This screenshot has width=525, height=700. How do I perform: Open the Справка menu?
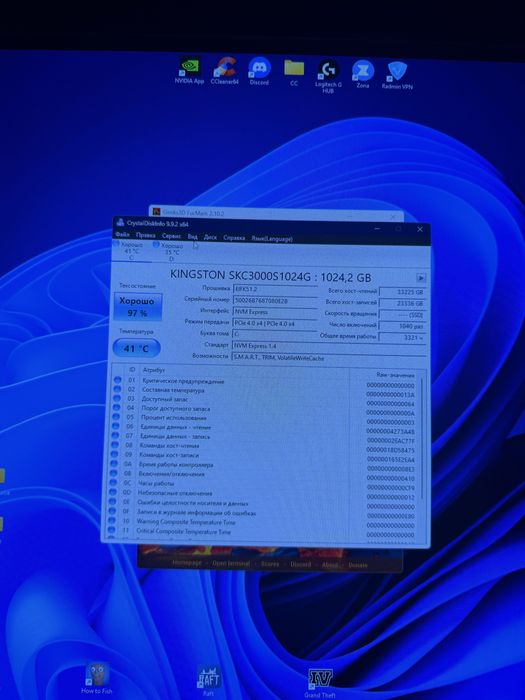234,238
